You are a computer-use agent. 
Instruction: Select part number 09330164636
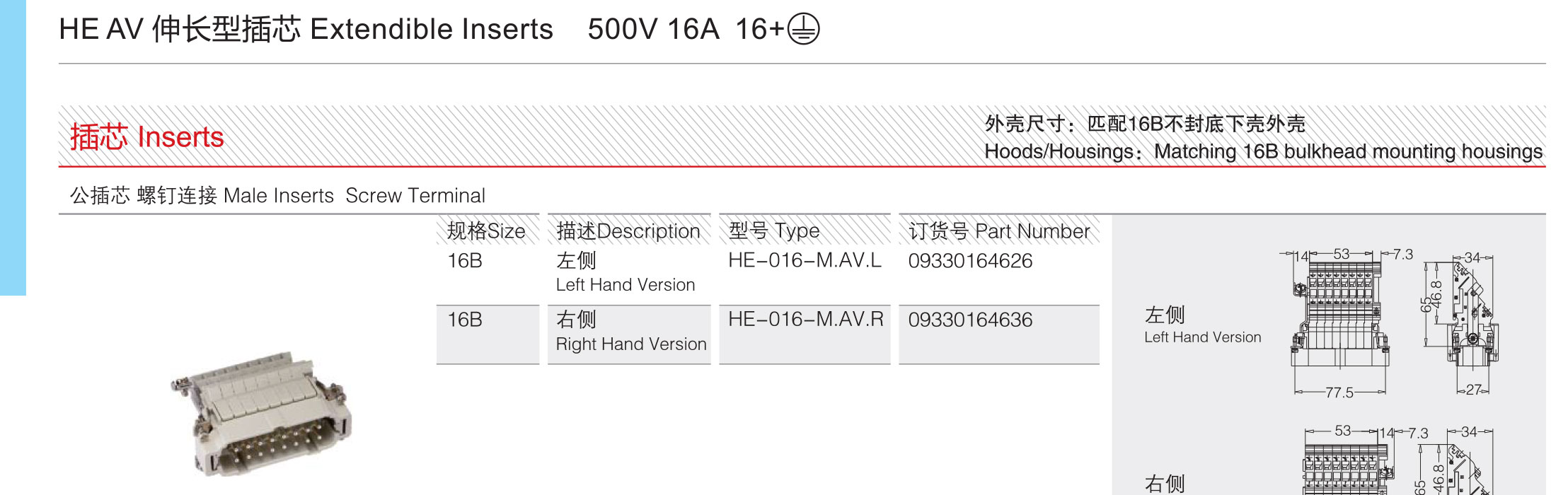click(970, 320)
